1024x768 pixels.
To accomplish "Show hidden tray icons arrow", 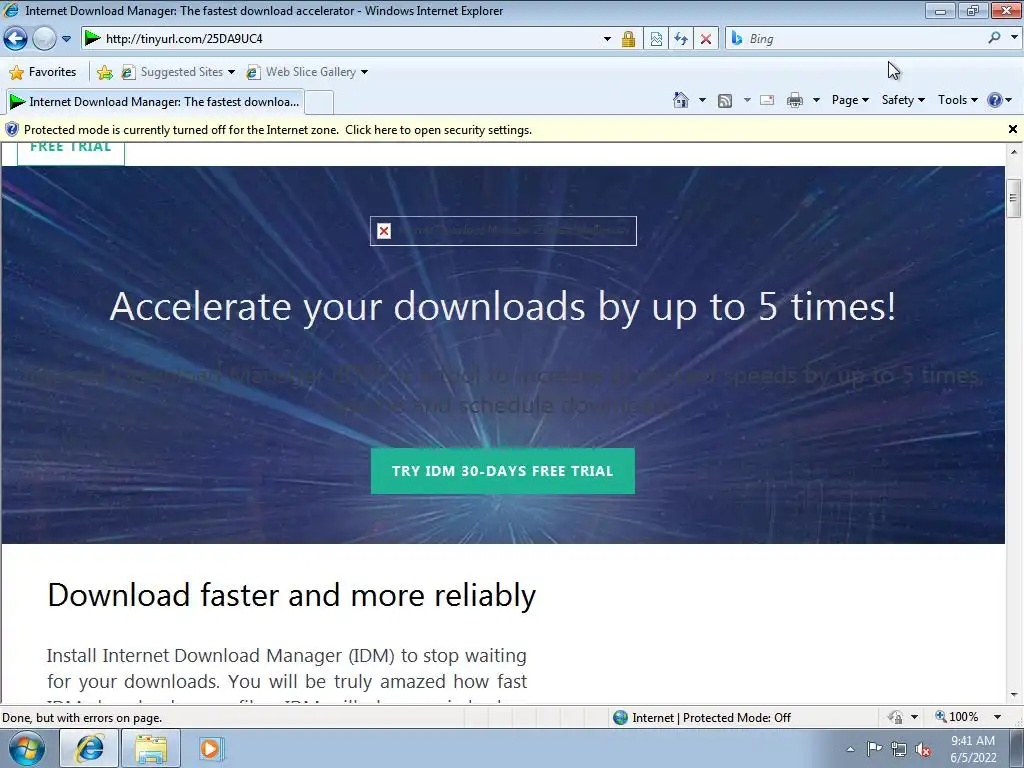I will tap(850, 749).
